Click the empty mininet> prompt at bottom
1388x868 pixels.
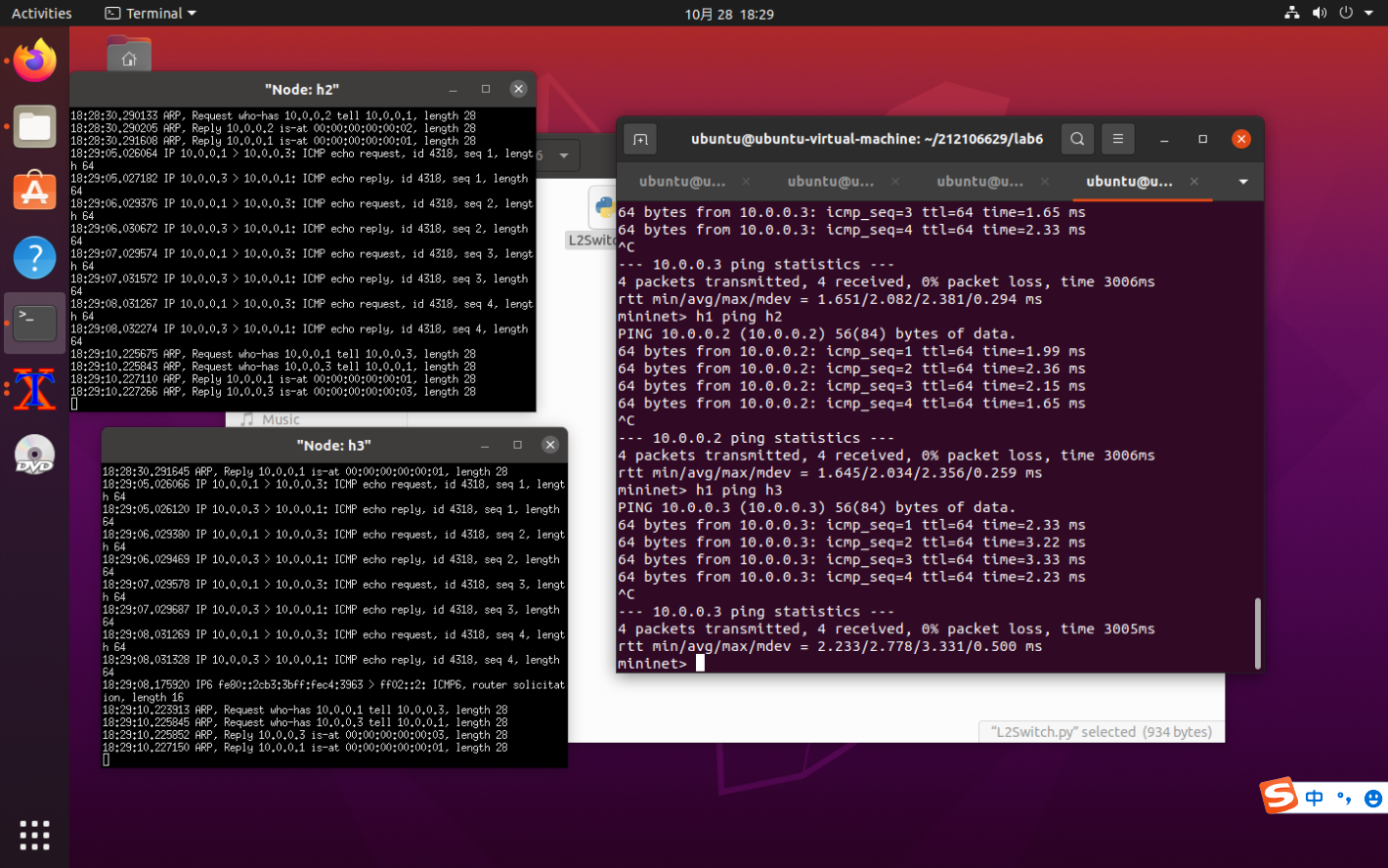(661, 664)
